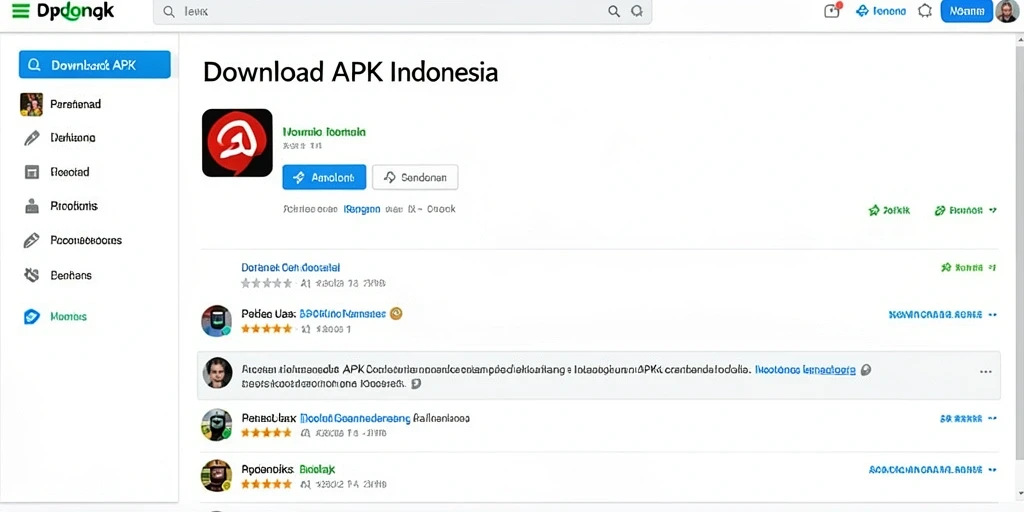Click orange star rating in Petioo Uae row
Image resolution: width=1024 pixels, height=512 pixels.
click(x=266, y=329)
